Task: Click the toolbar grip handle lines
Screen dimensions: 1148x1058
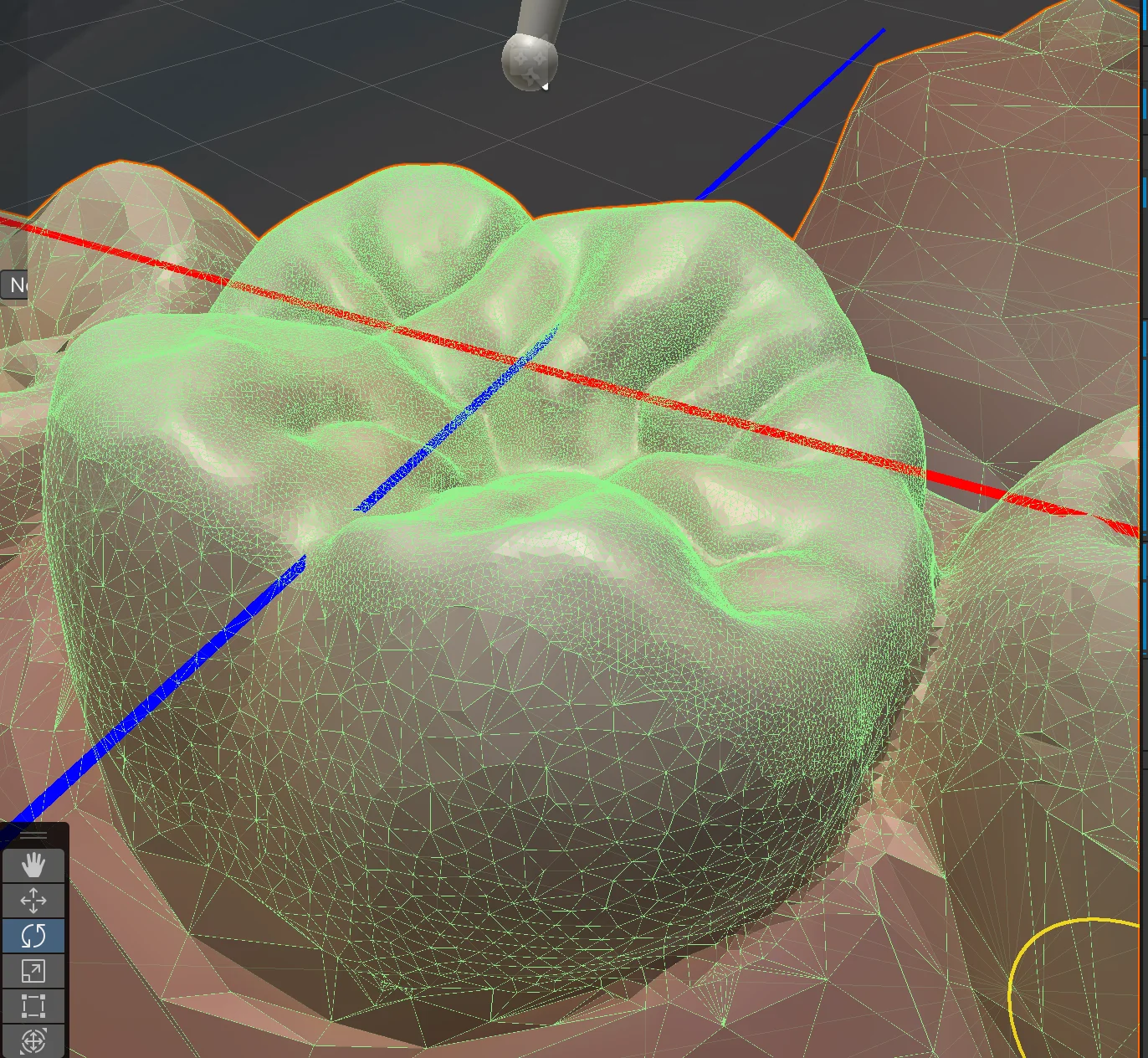Action: 33,835
